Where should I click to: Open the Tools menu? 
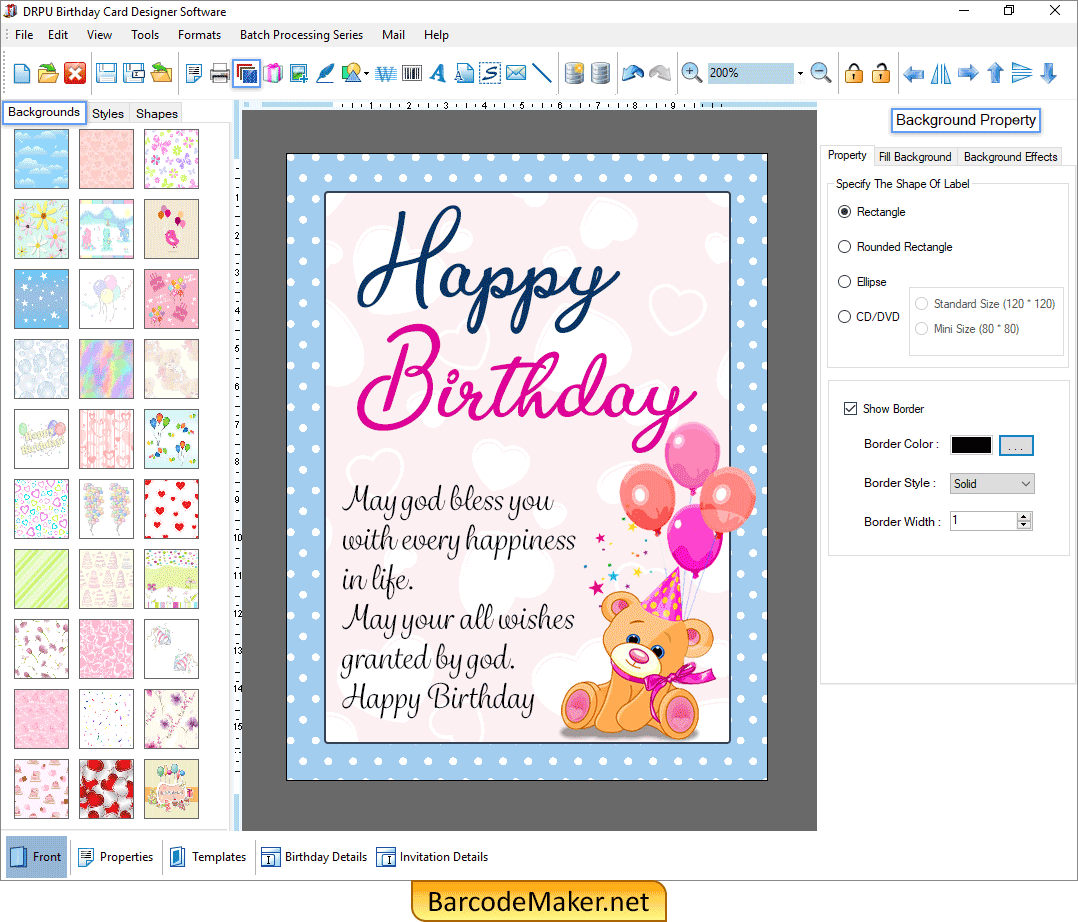[145, 35]
